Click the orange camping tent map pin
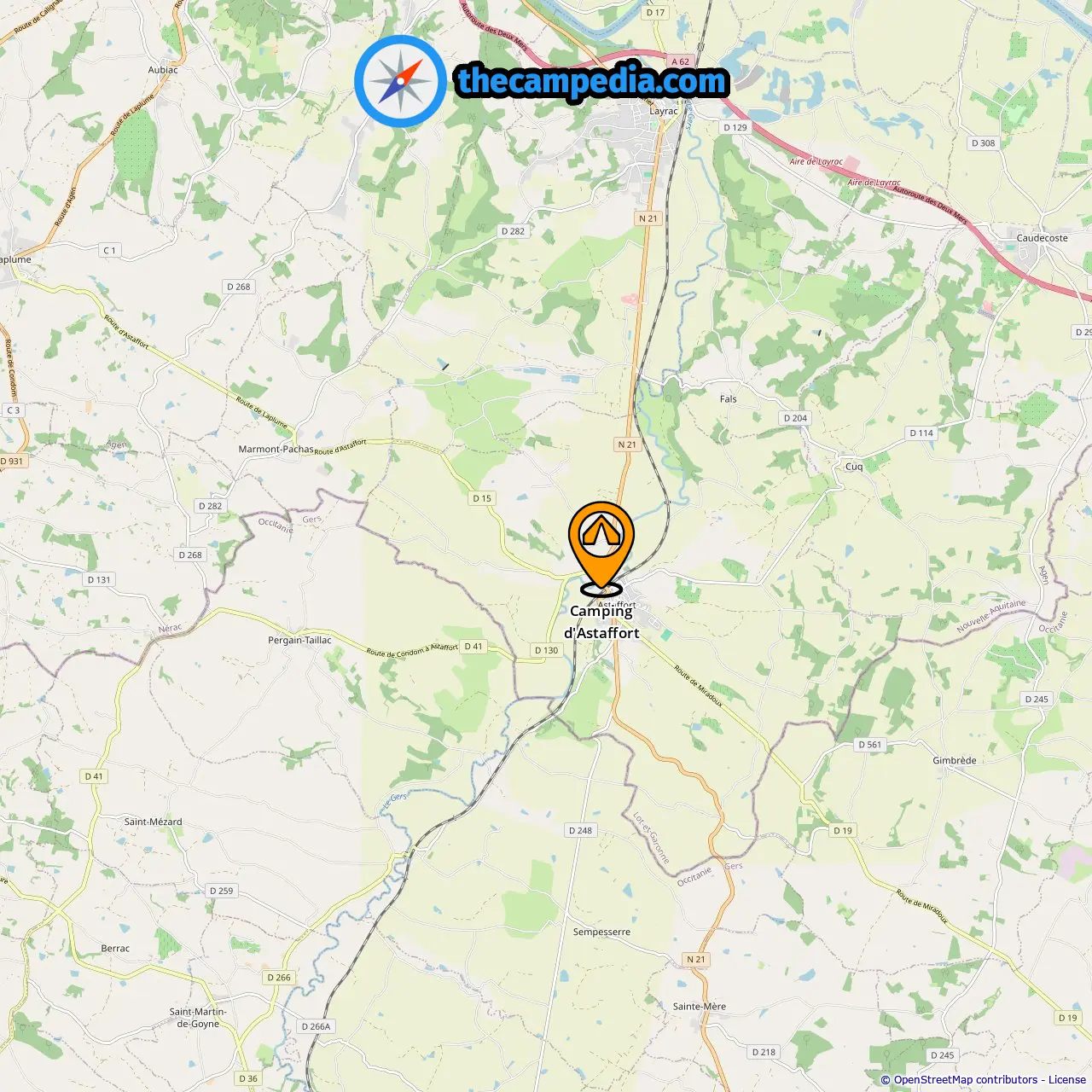The width and height of the screenshot is (1092, 1092). click(601, 546)
